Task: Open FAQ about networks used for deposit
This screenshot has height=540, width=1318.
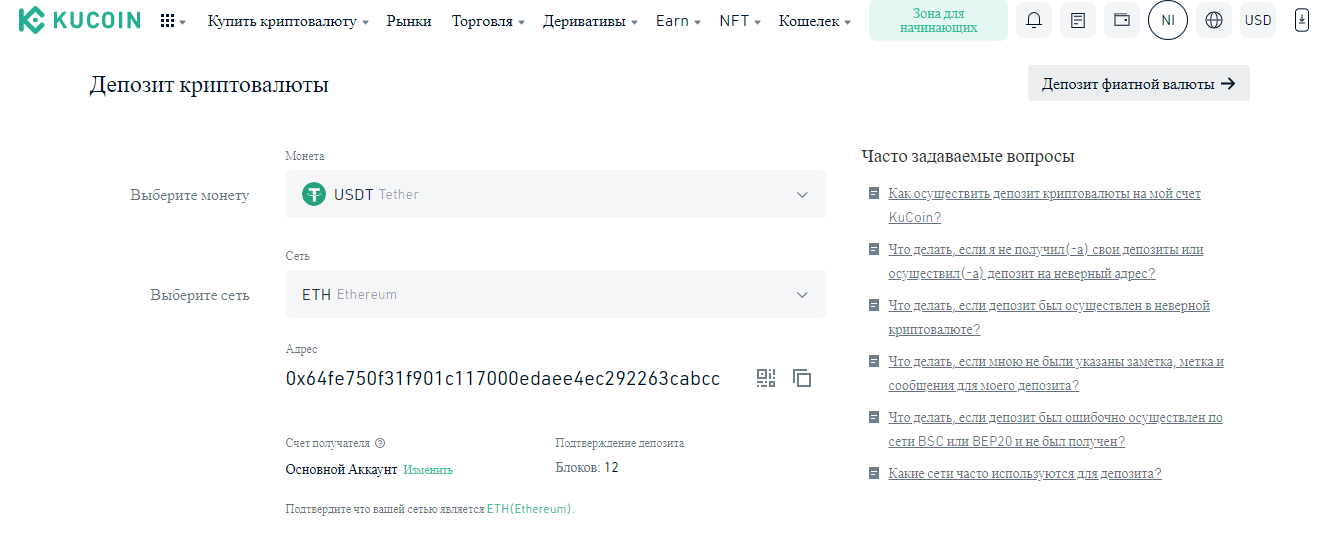Action: pos(1024,474)
